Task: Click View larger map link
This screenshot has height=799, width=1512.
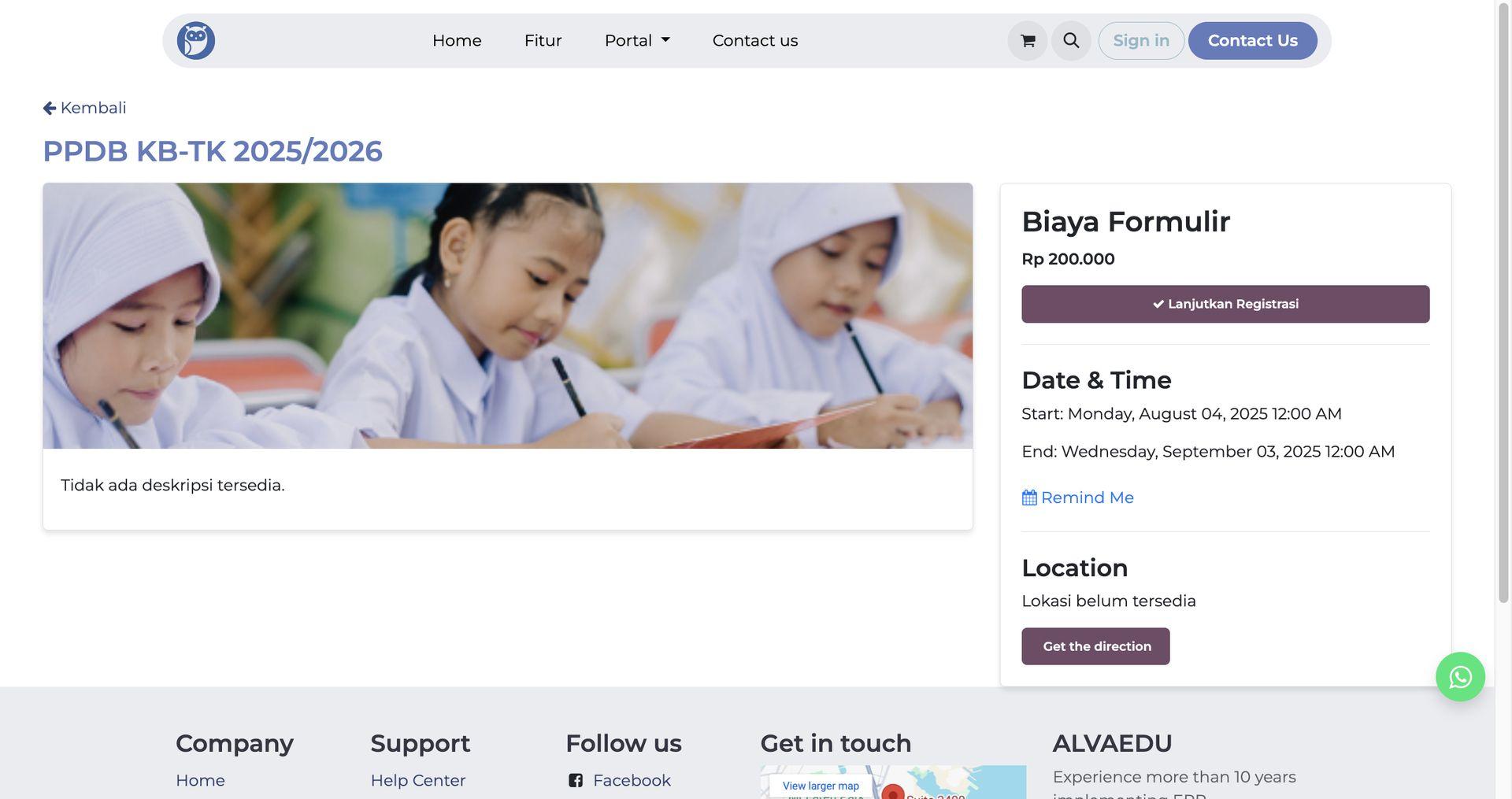Action: (821, 786)
